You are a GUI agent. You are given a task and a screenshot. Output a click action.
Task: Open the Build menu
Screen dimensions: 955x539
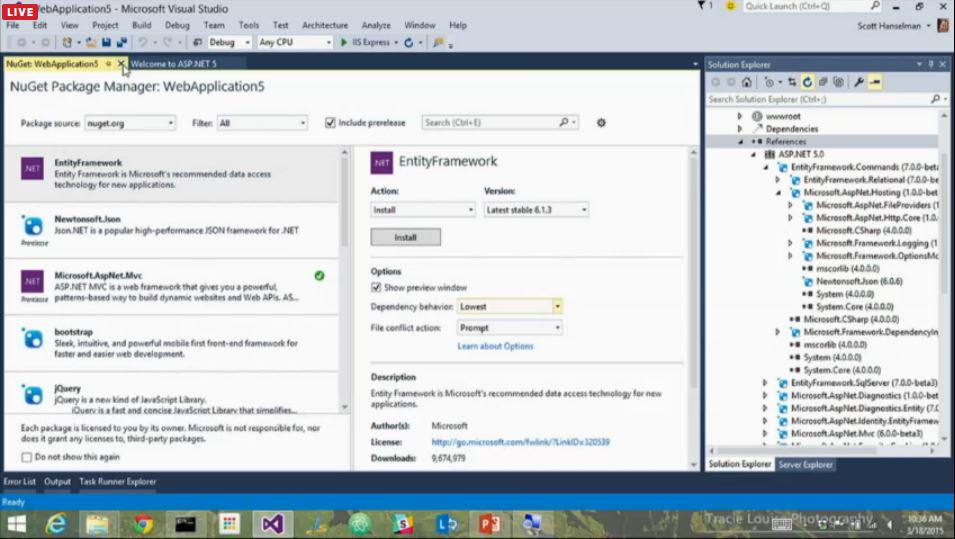141,25
